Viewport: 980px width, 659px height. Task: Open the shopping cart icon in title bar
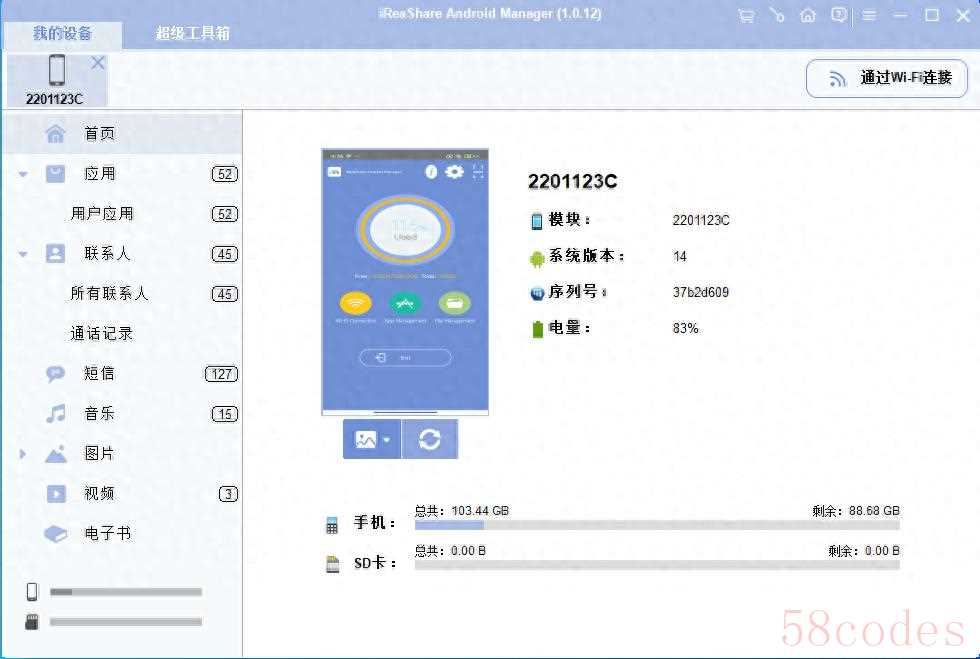tap(746, 16)
